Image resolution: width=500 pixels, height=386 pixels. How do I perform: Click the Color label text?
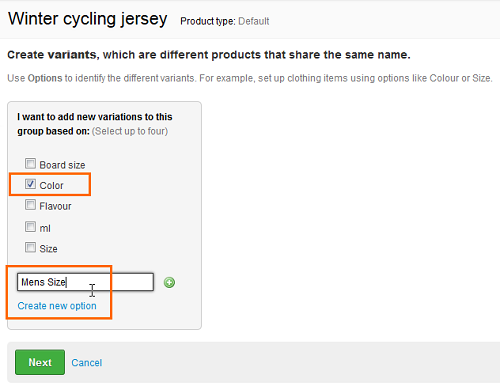coord(51,185)
